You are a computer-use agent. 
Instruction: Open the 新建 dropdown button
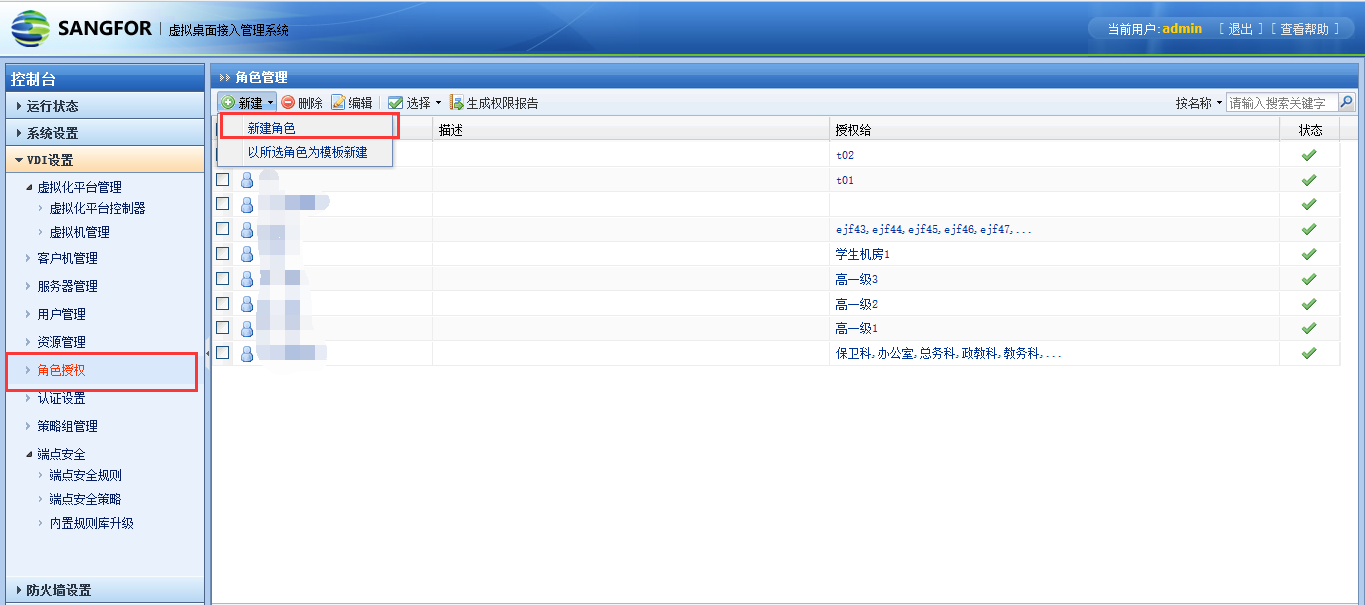point(247,103)
